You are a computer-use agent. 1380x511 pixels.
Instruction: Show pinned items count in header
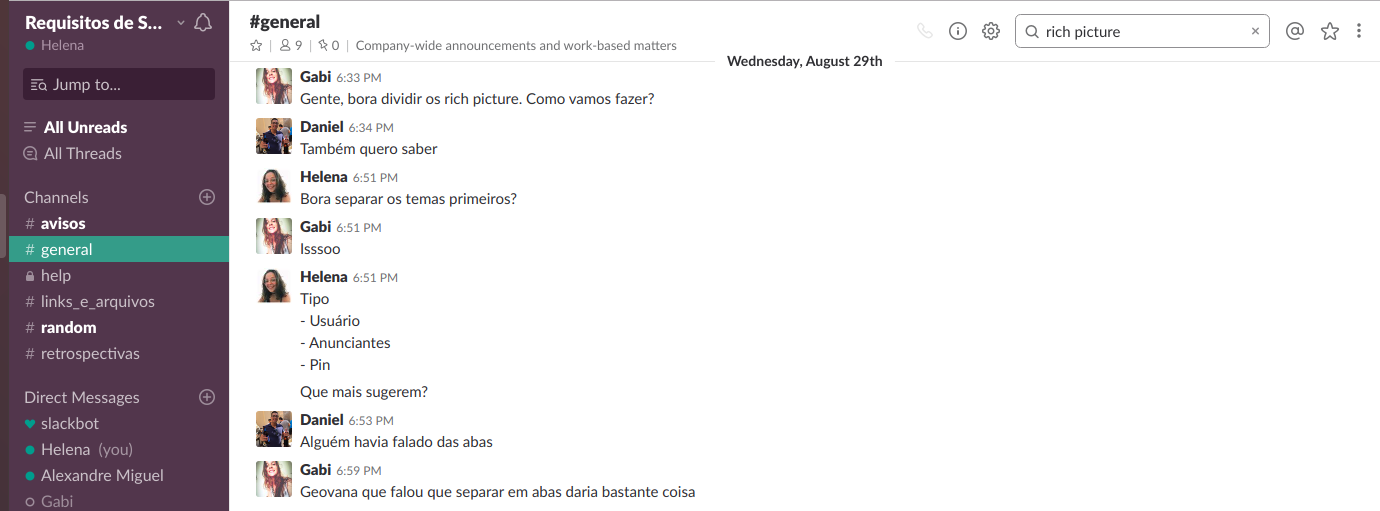click(329, 45)
